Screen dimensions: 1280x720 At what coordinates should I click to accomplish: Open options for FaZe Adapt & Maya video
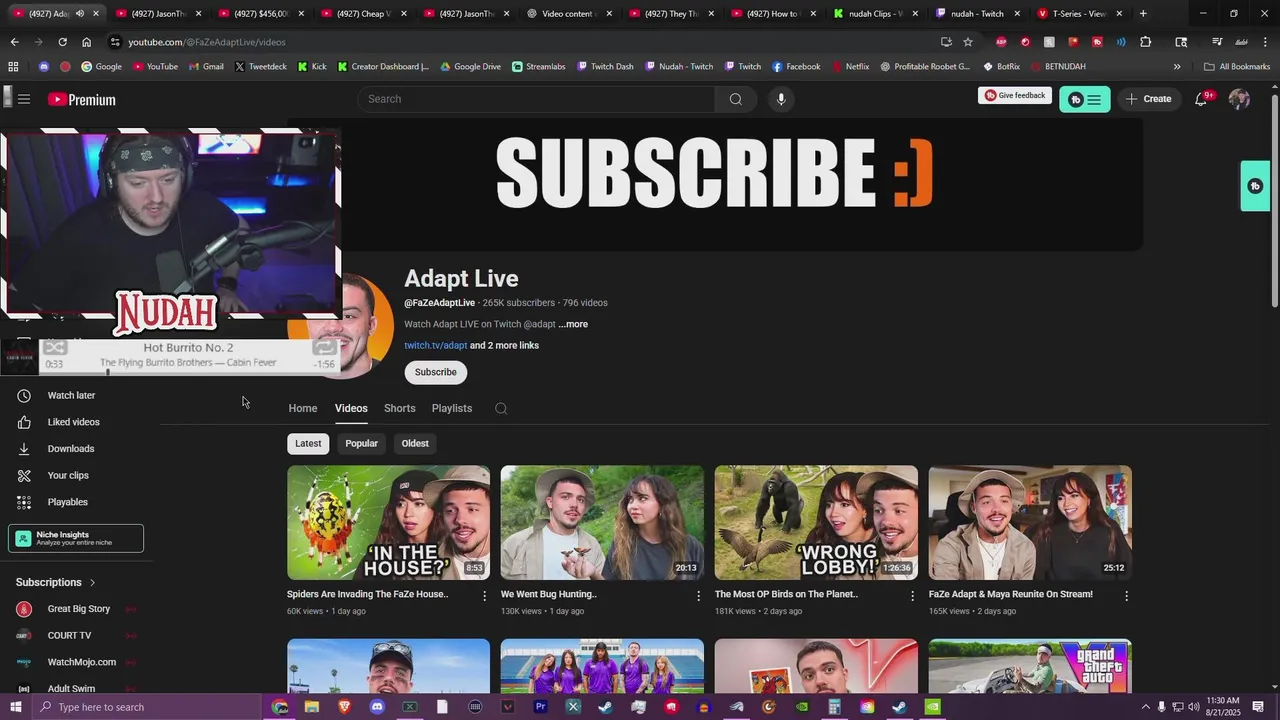1126,595
